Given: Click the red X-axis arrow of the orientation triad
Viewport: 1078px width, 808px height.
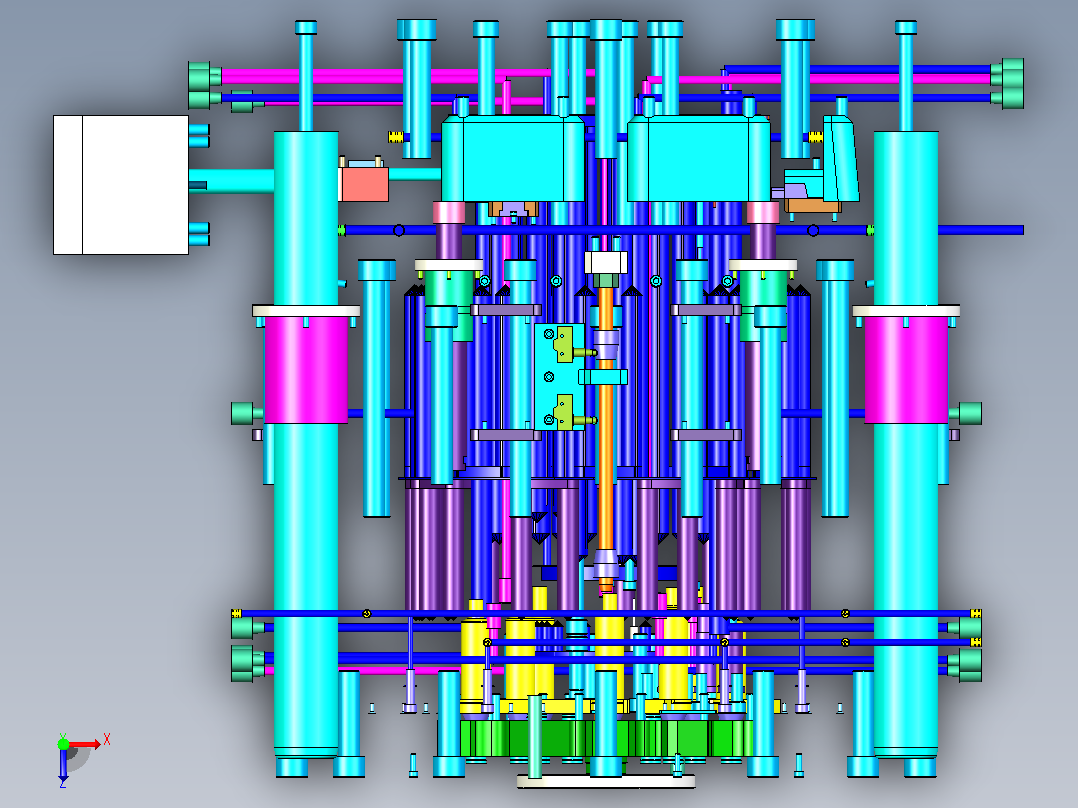Looking at the screenshot, I should pos(85,744).
